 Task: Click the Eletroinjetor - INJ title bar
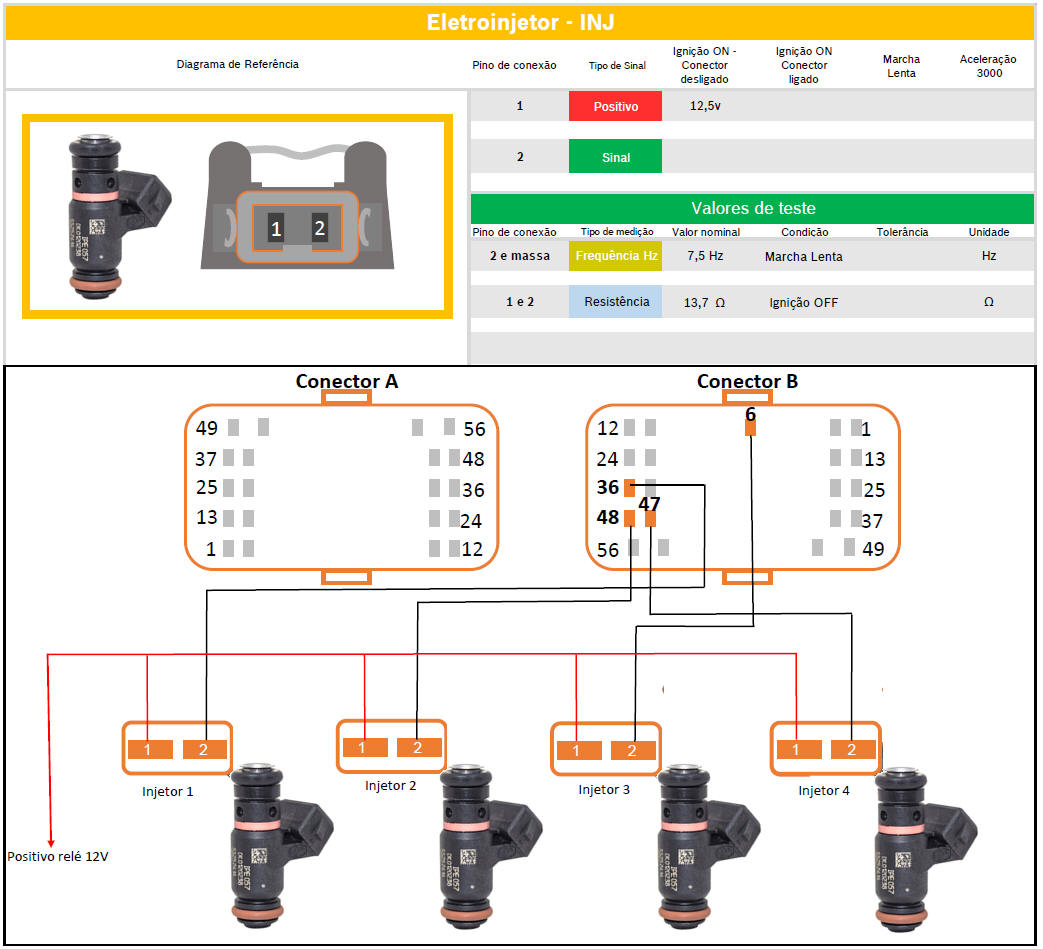520,22
